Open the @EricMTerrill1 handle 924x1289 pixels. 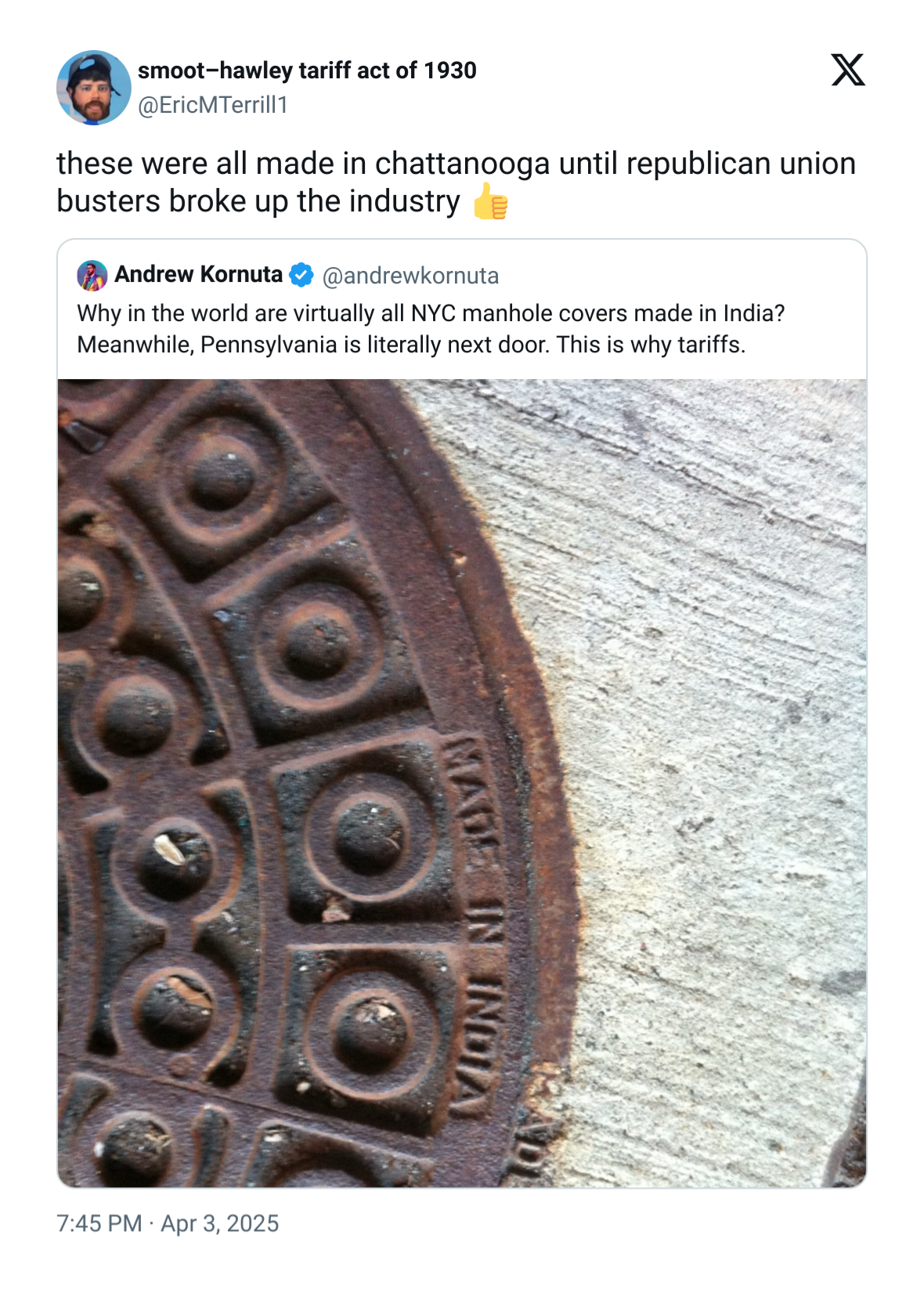(x=213, y=105)
